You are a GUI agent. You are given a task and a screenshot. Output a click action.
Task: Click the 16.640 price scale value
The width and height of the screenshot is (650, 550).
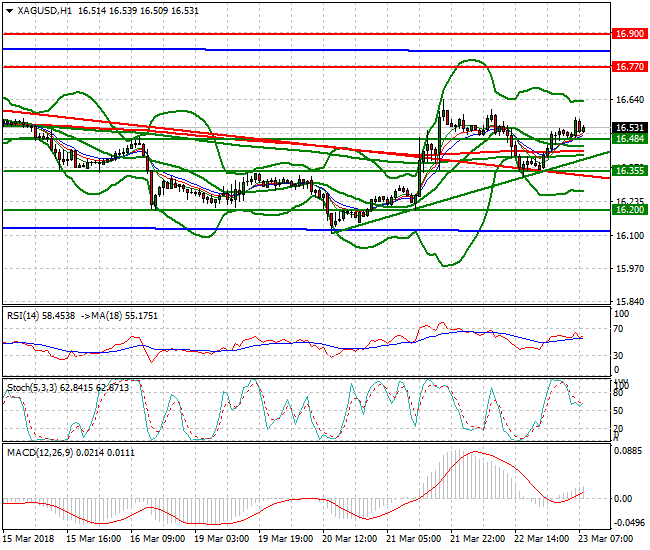(x=629, y=100)
